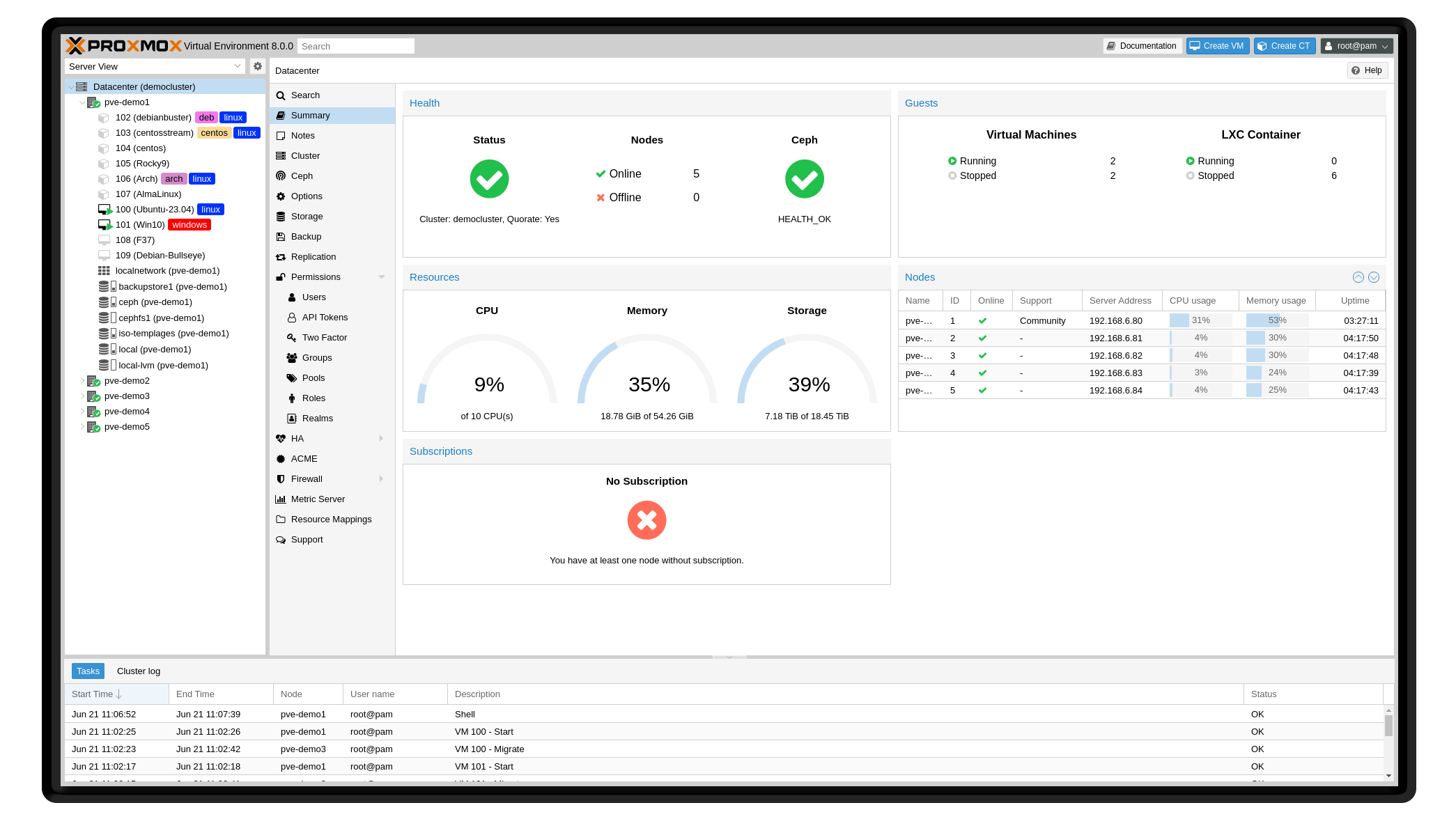
Task: Expand the pve-demo2 tree node
Action: 82,381
